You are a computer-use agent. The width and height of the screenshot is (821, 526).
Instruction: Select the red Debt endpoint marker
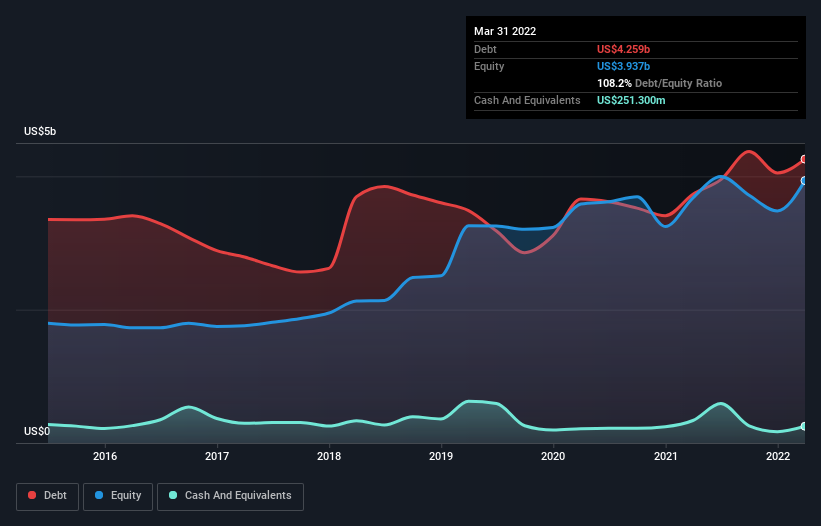pos(804,159)
